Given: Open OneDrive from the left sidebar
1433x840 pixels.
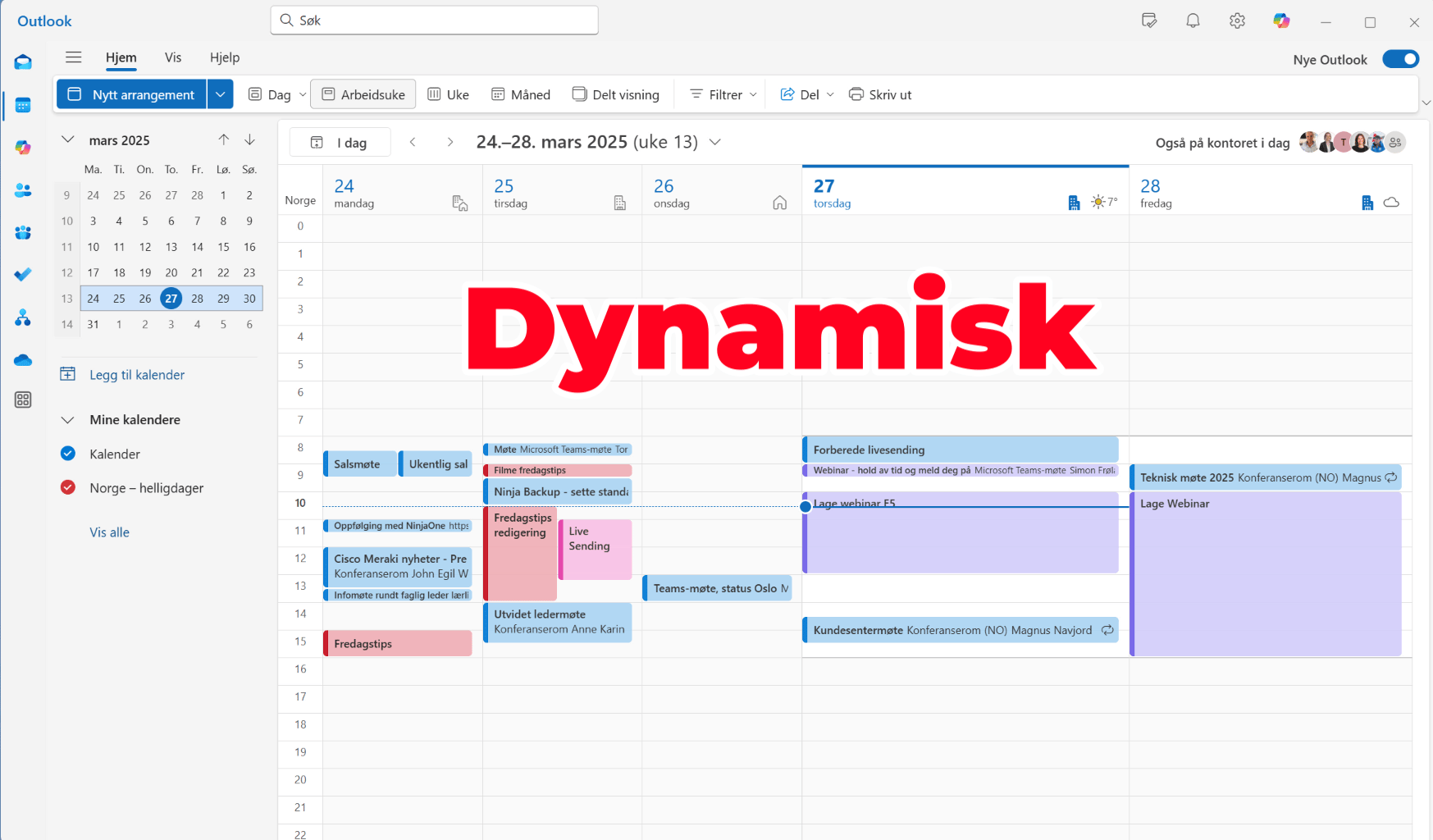Looking at the screenshot, I should tap(22, 359).
